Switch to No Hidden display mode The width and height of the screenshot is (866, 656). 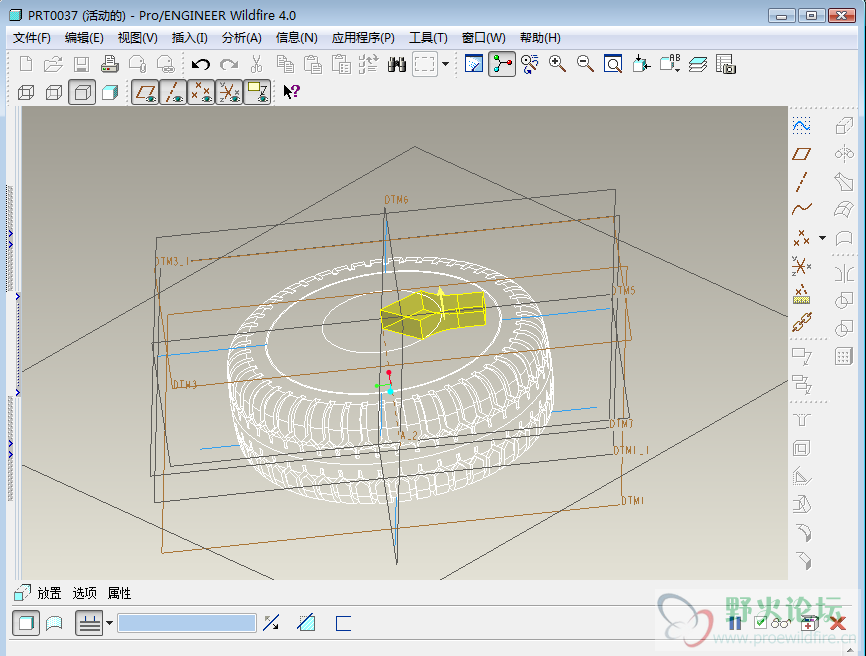point(82,92)
